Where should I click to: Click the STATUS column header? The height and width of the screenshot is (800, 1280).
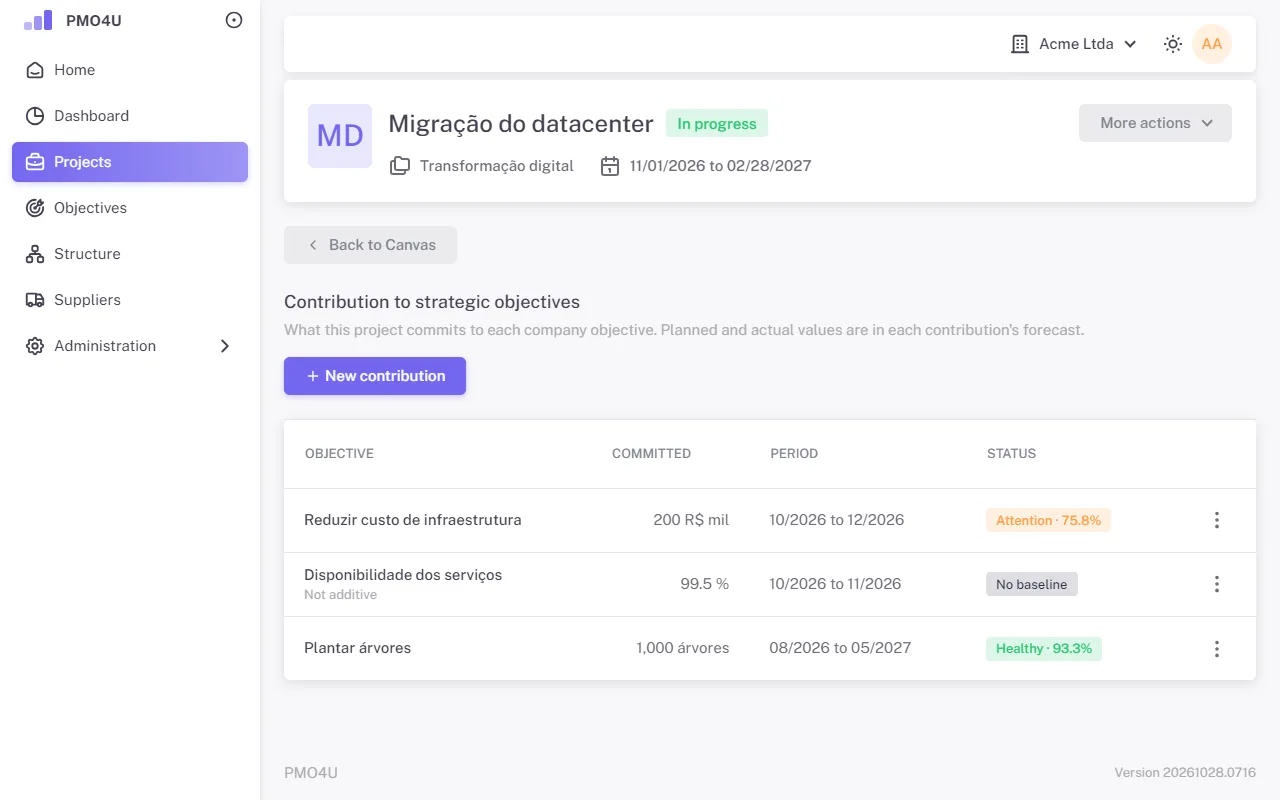pyautogui.click(x=1011, y=454)
